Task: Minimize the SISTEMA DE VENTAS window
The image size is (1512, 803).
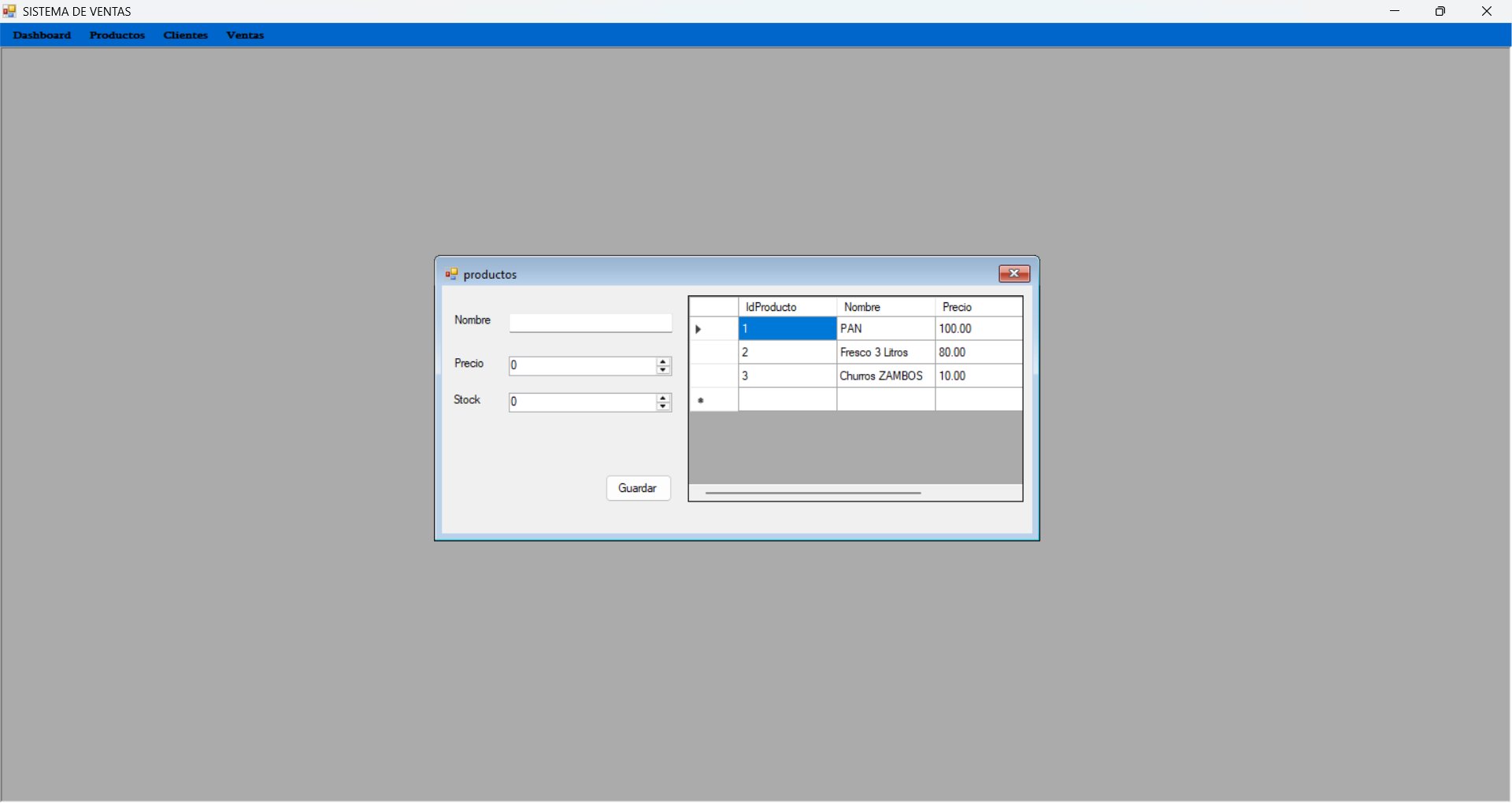Action: point(1395,11)
